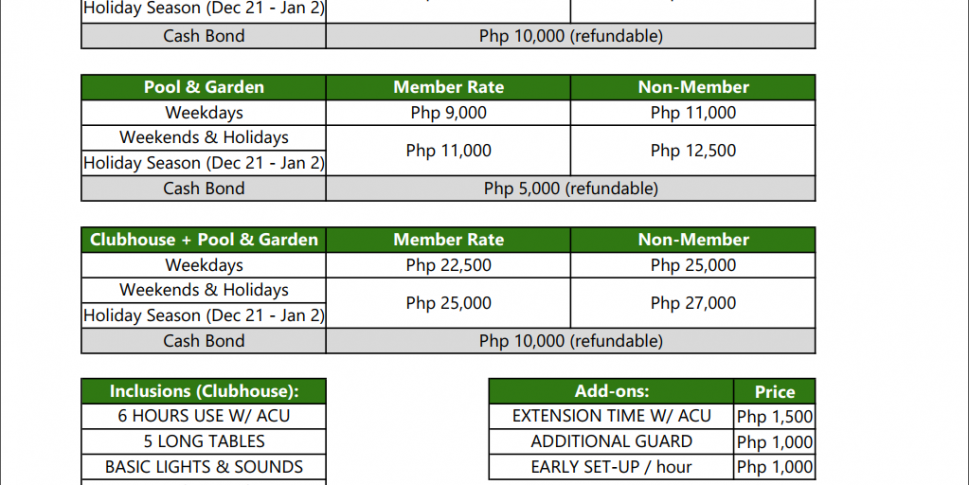The width and height of the screenshot is (969, 485).
Task: Click the 6 HOURS USE W/ ACU cell
Action: [x=204, y=416]
